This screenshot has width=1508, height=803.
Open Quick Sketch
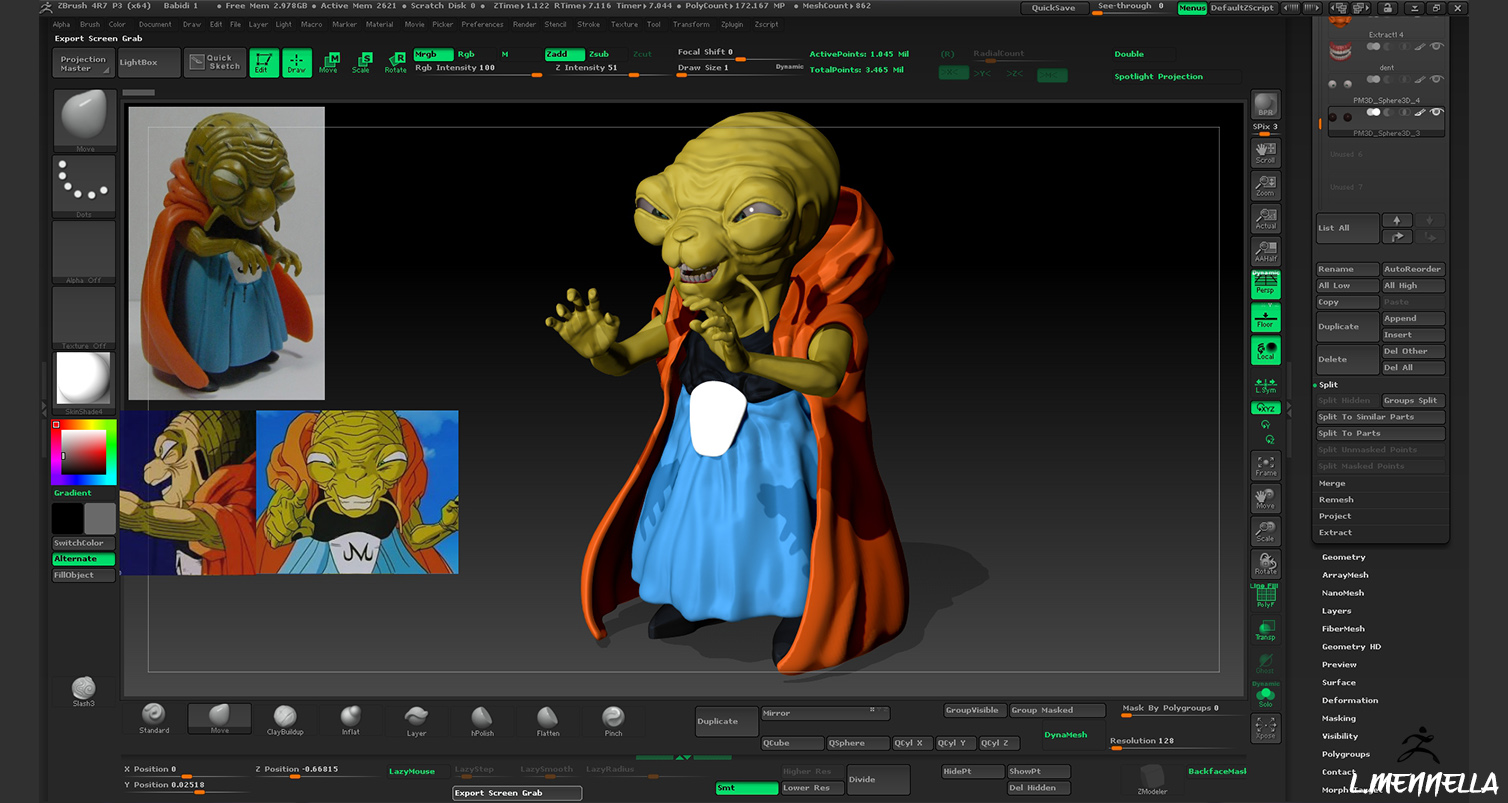tap(215, 63)
